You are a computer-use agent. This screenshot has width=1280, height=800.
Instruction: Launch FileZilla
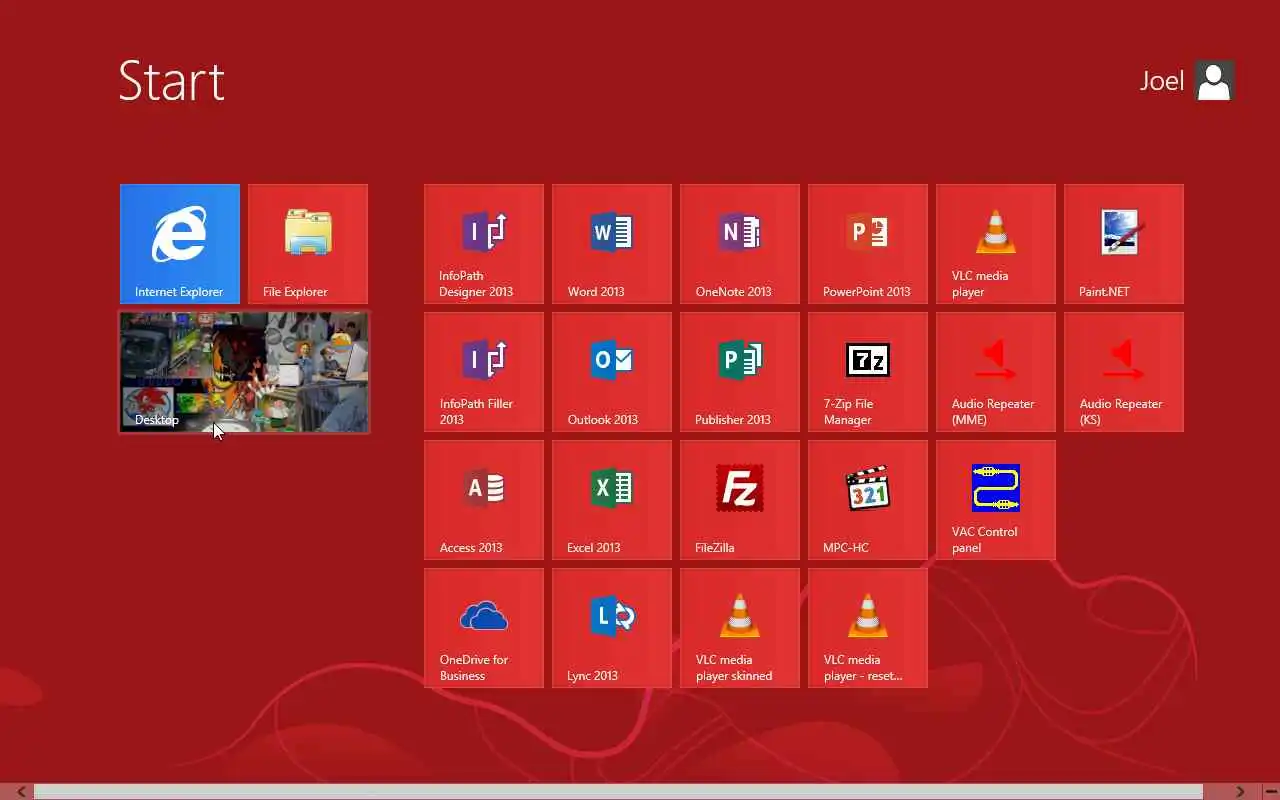740,500
